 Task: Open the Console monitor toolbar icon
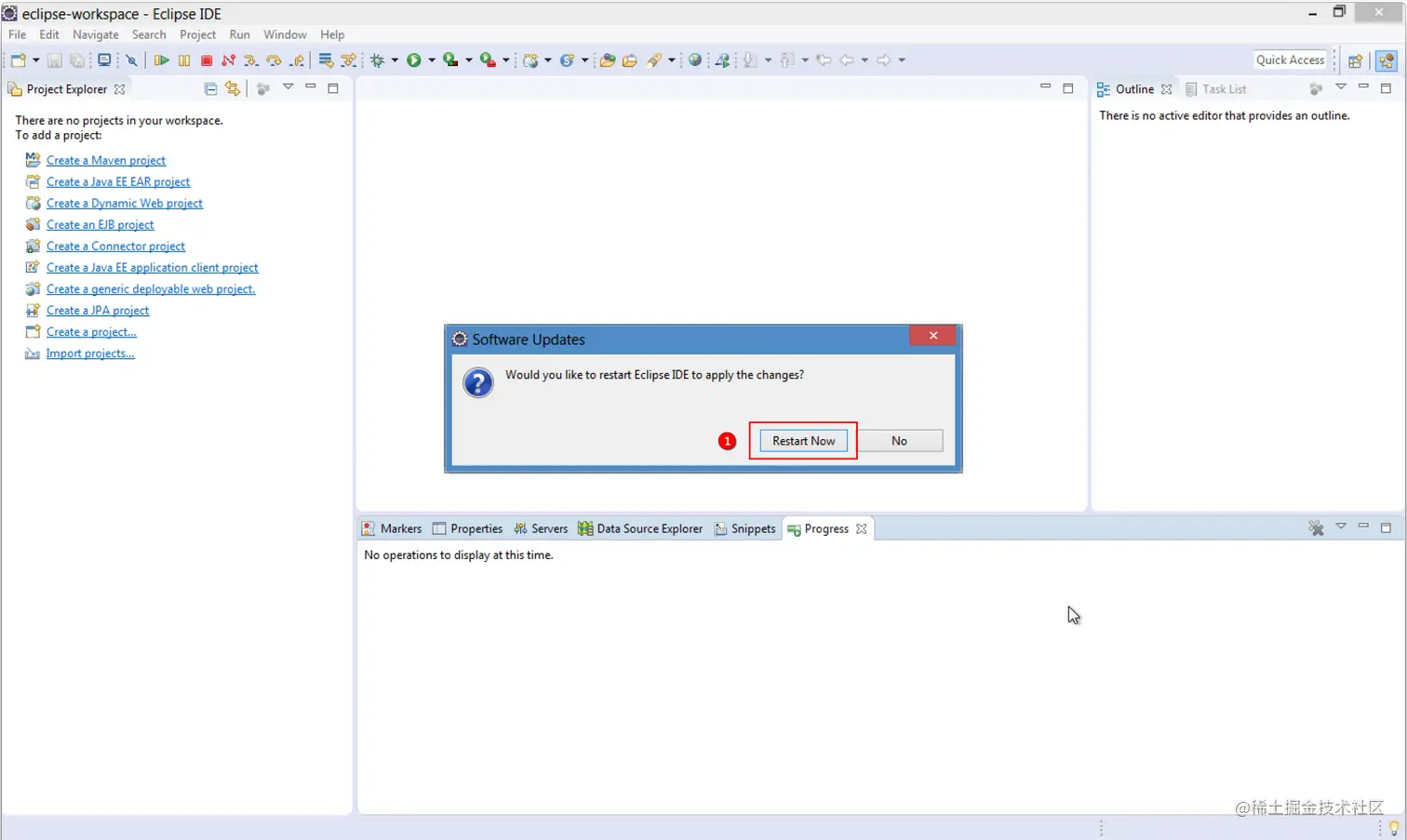click(104, 60)
